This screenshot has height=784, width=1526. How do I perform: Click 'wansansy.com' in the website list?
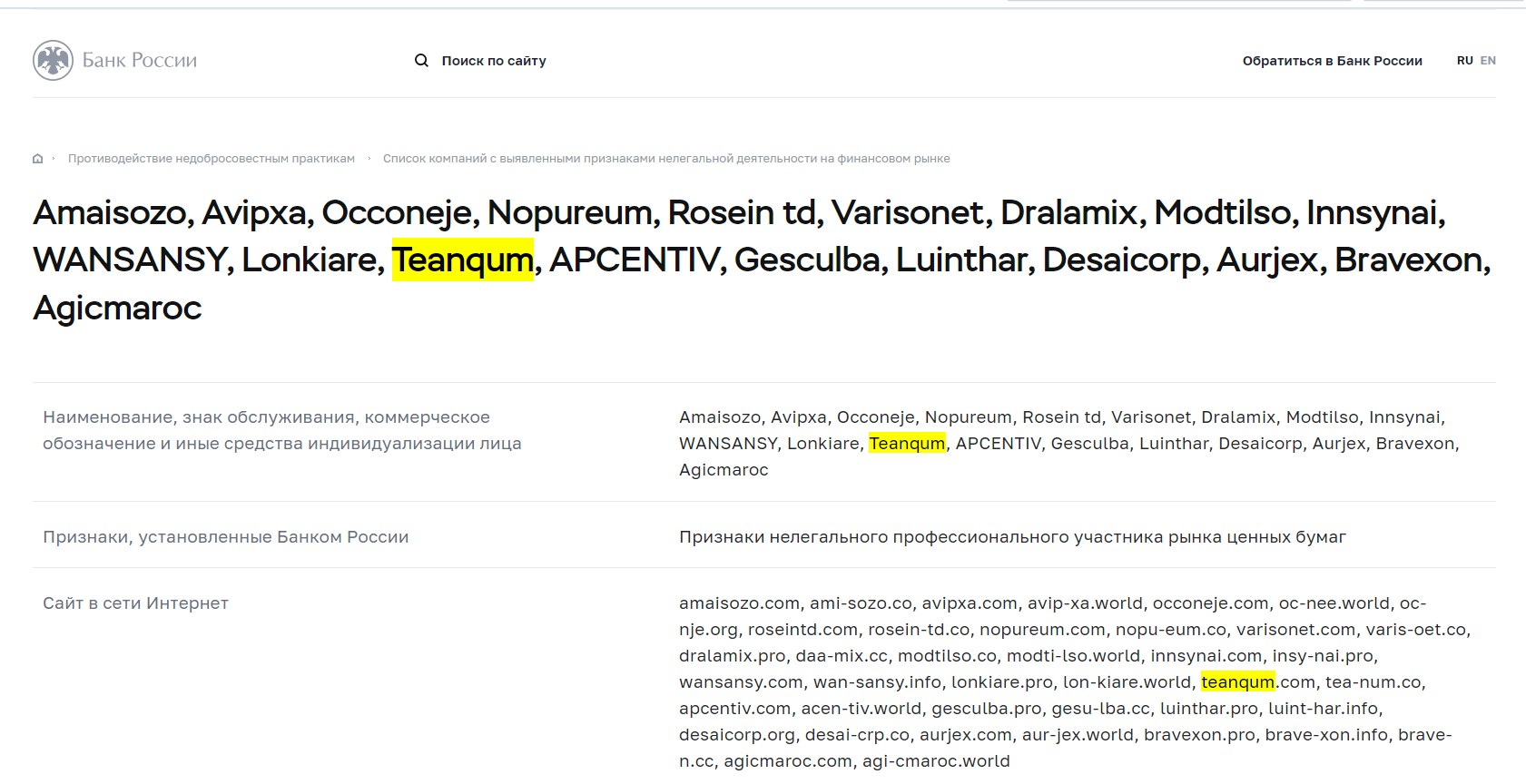[741, 682]
